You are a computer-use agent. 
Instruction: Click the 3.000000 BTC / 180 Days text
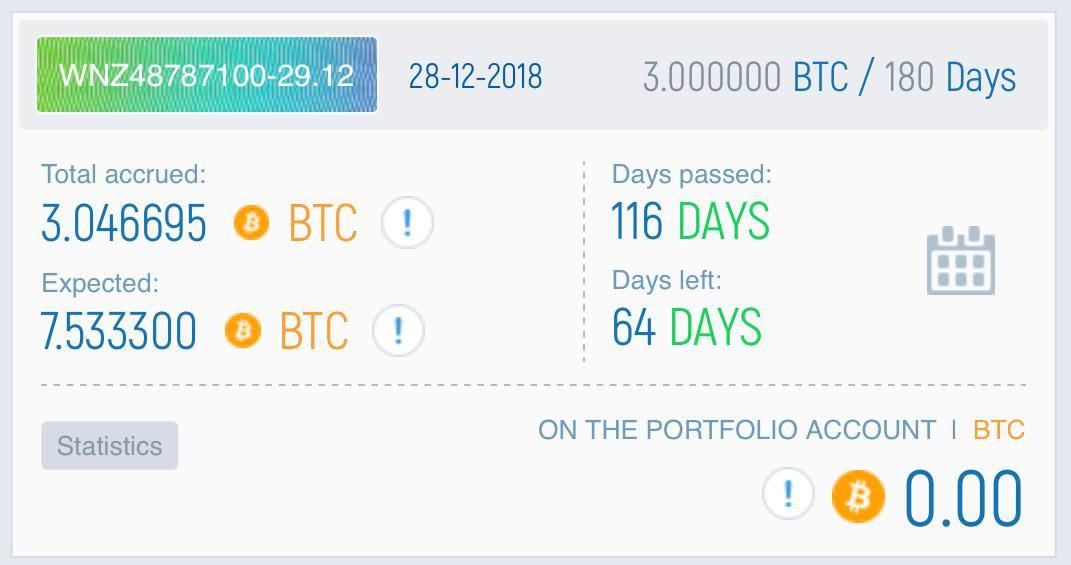[x=829, y=77]
